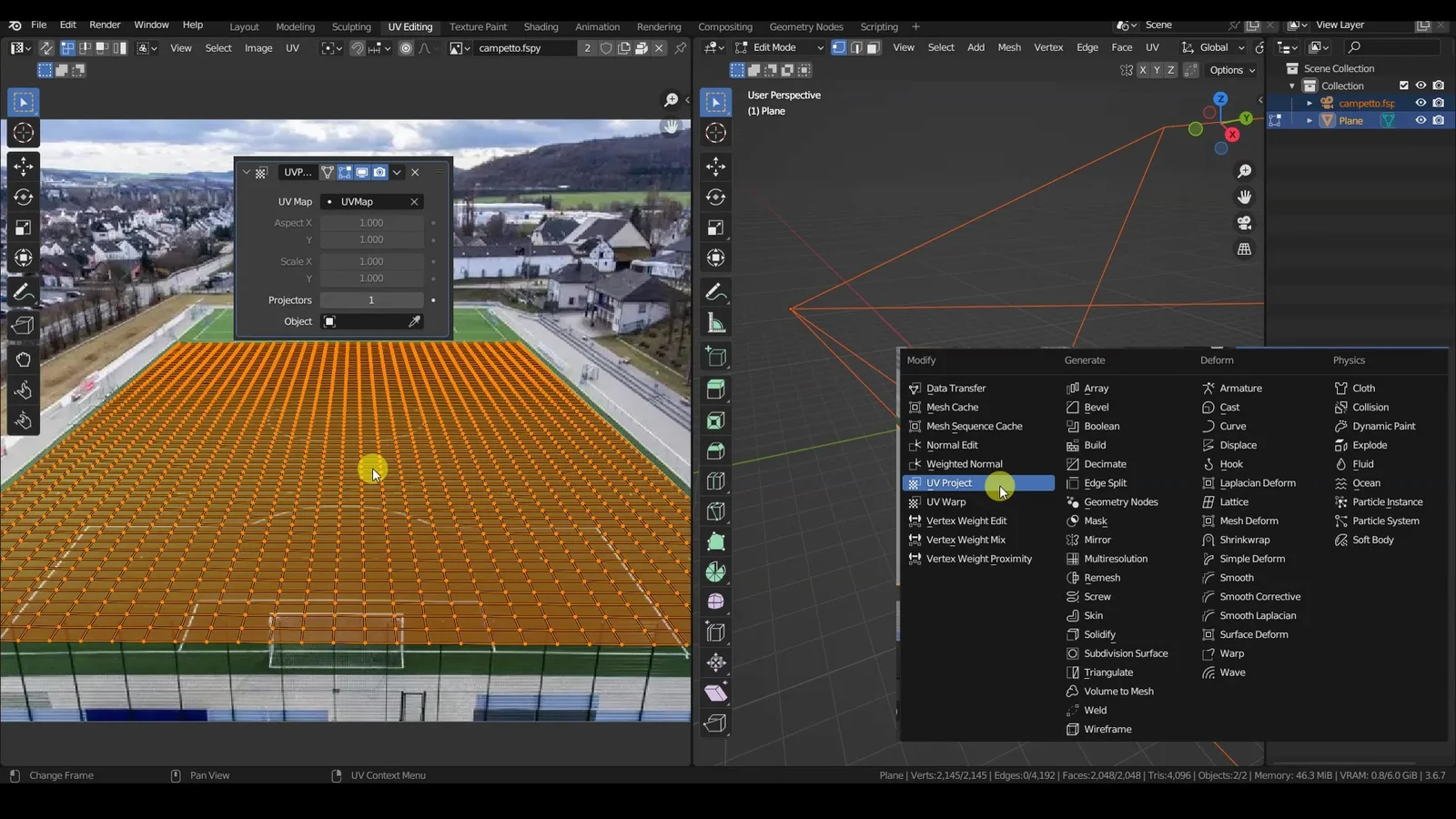Viewport: 1456px width, 819px height.
Task: Choose the Grab tool in UV editor
Action: point(24,359)
